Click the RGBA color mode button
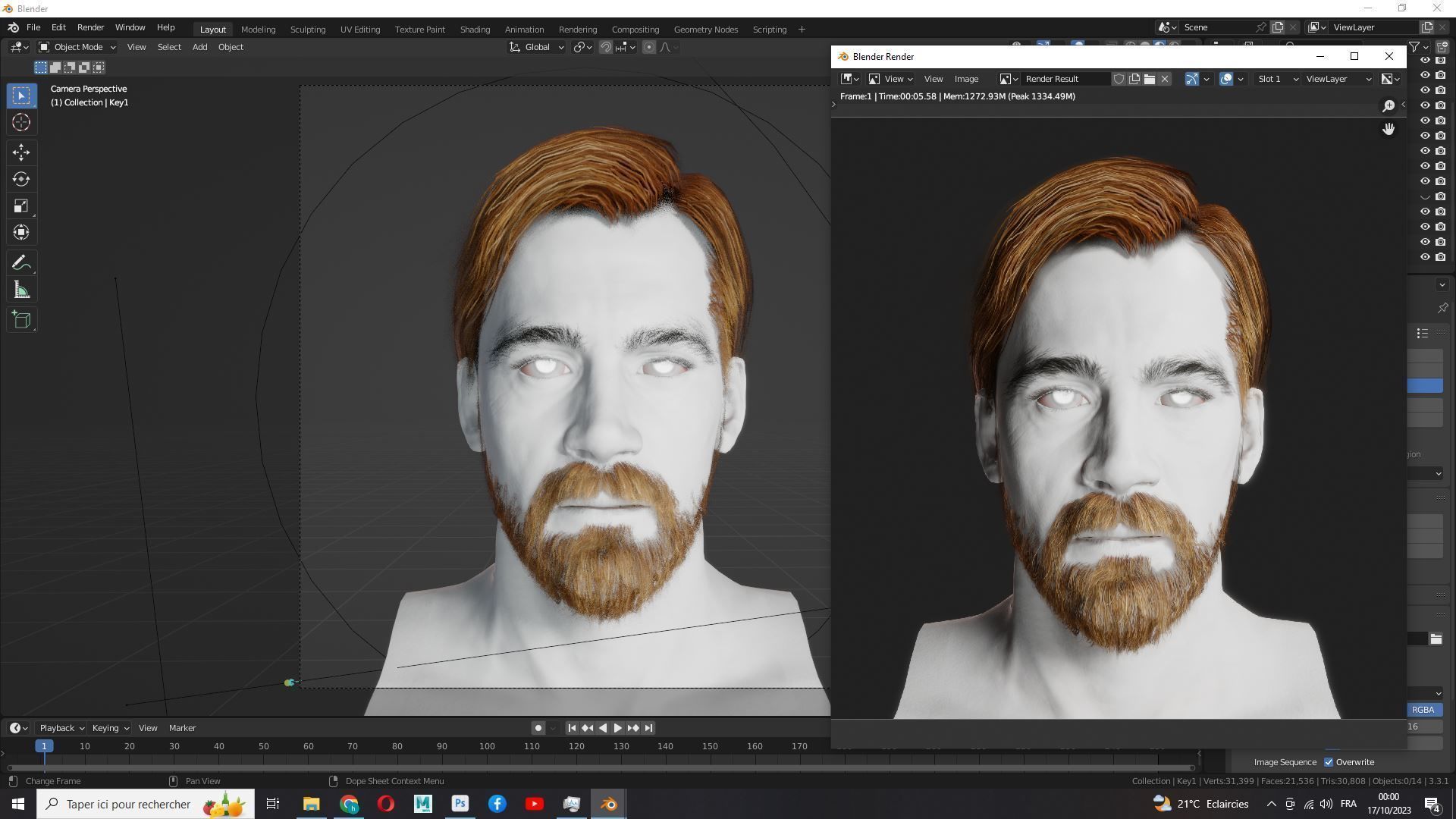 pos(1423,710)
